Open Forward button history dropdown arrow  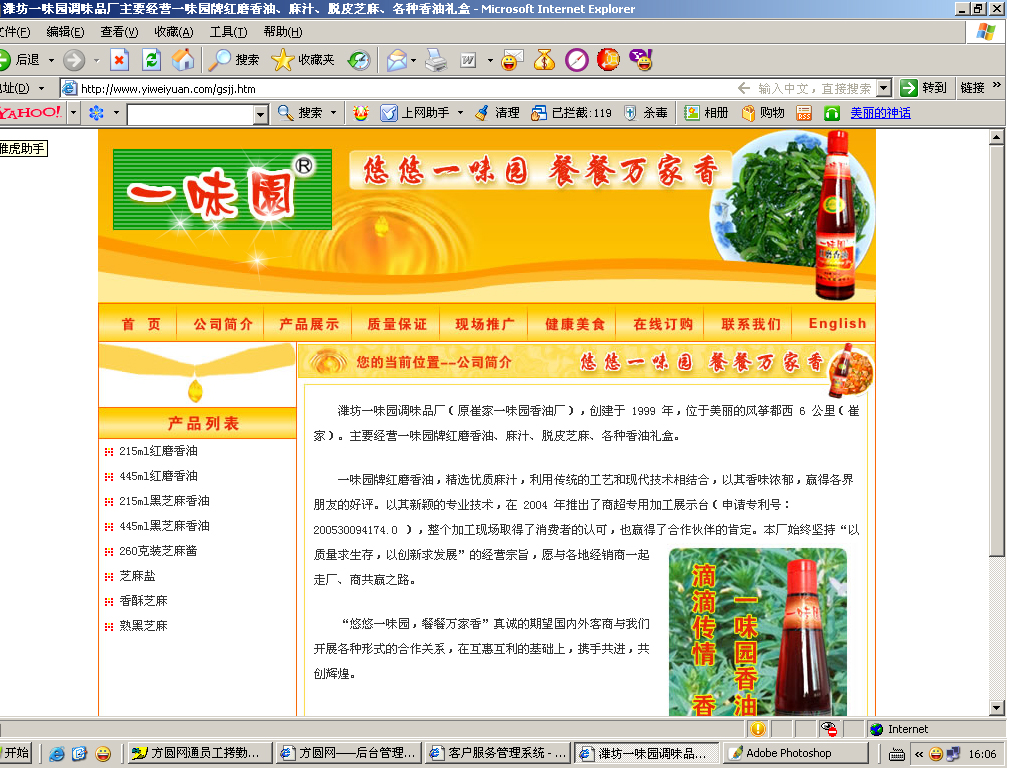pos(96,60)
